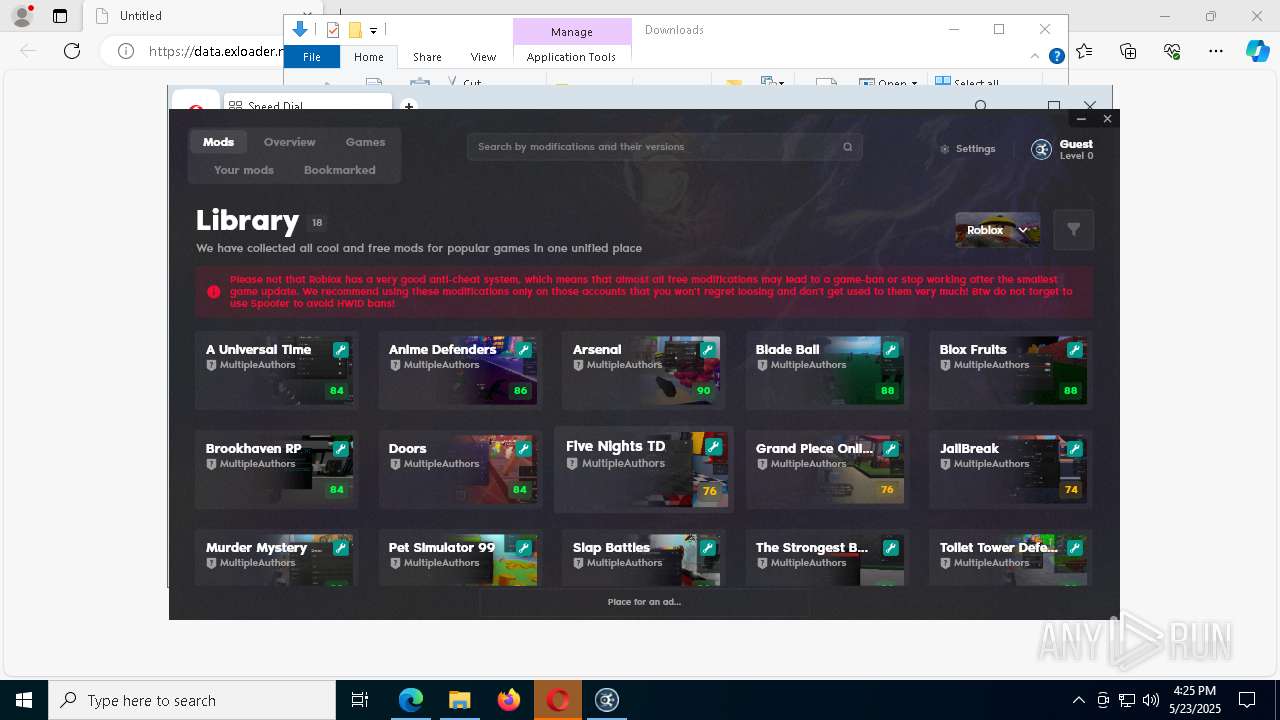This screenshot has width=1280, height=720.
Task: Launch Firefox from the taskbar
Action: click(x=509, y=700)
